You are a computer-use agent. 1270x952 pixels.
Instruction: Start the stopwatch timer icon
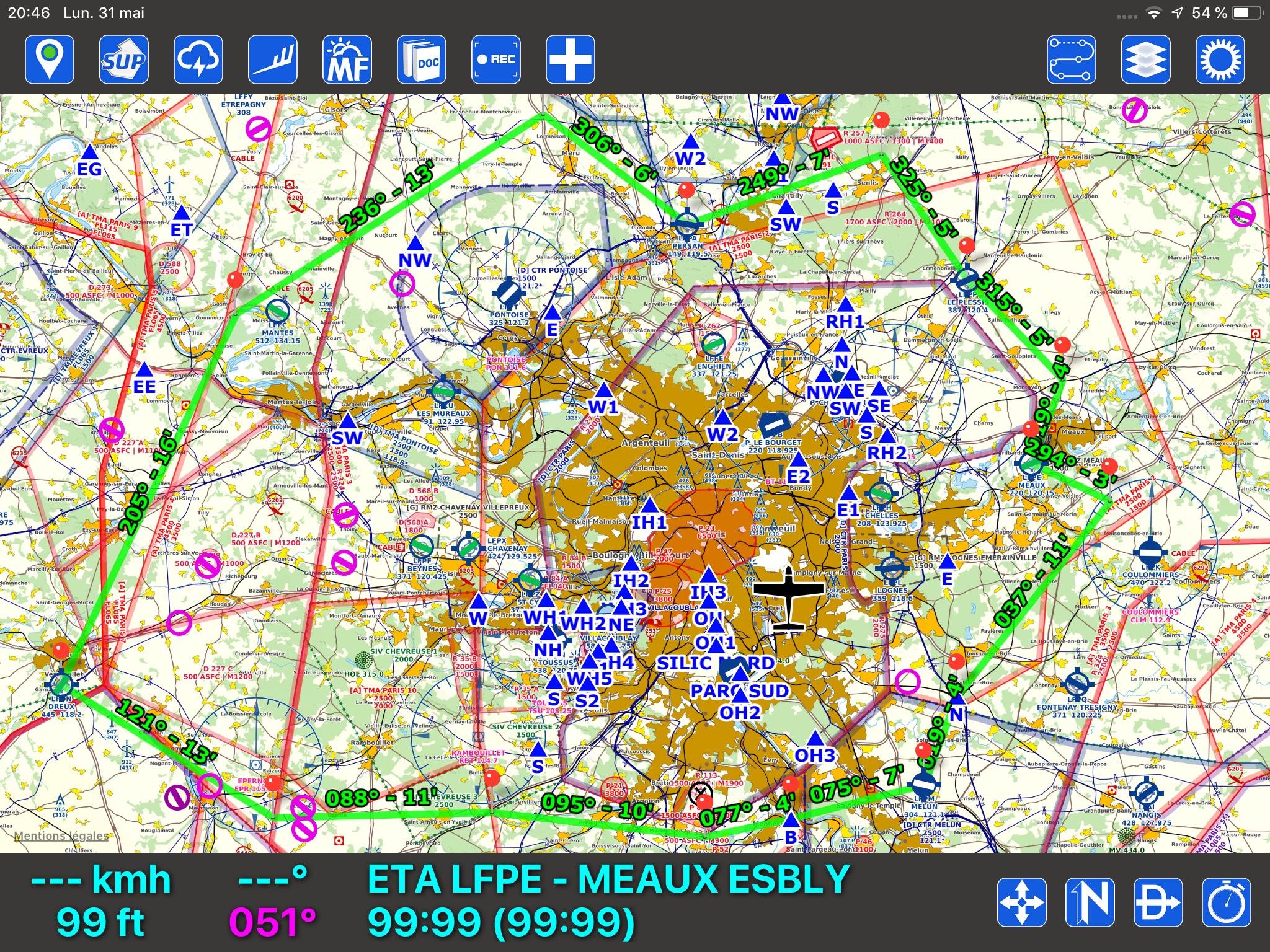click(1226, 902)
